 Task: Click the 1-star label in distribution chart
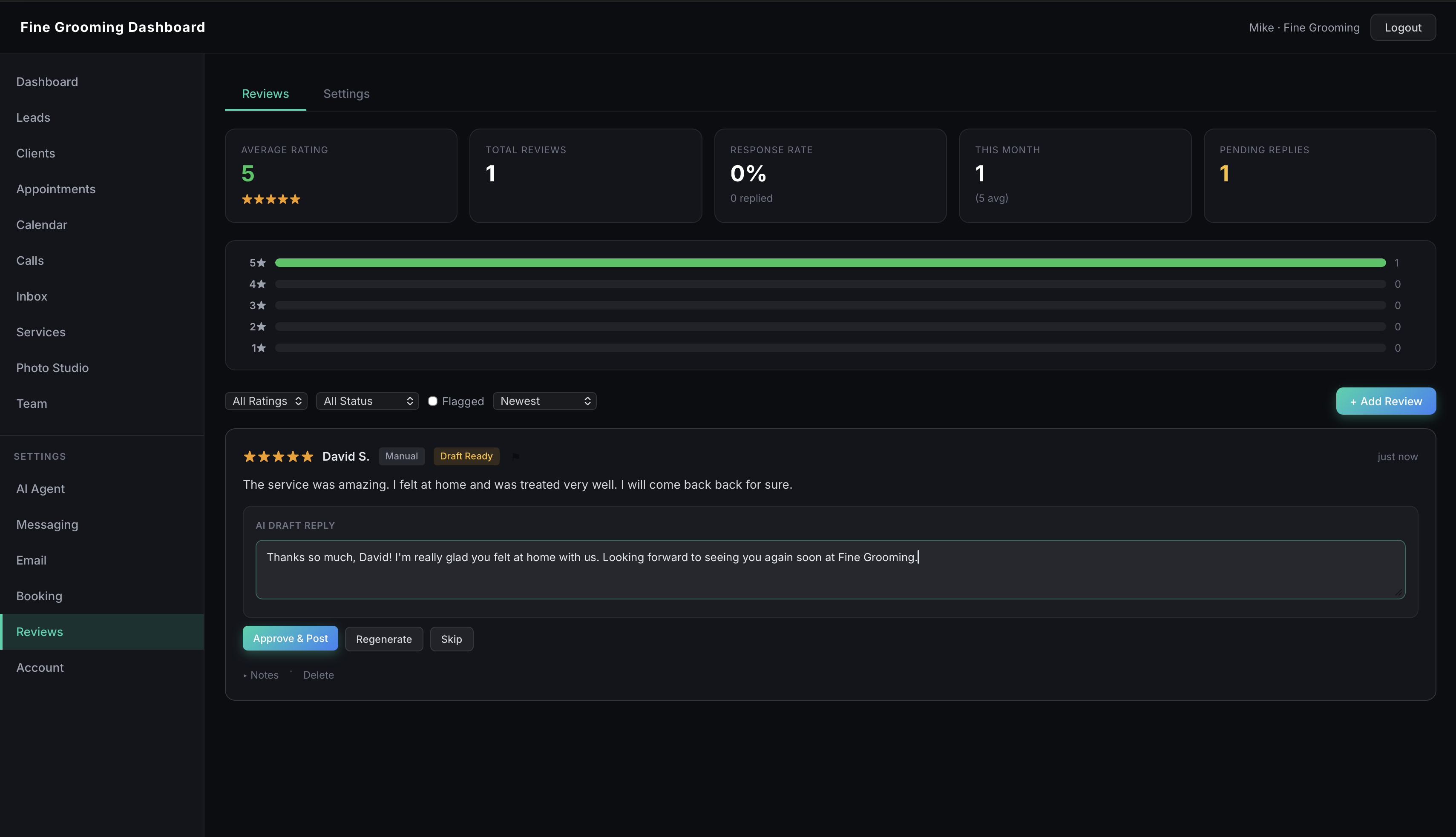(258, 348)
